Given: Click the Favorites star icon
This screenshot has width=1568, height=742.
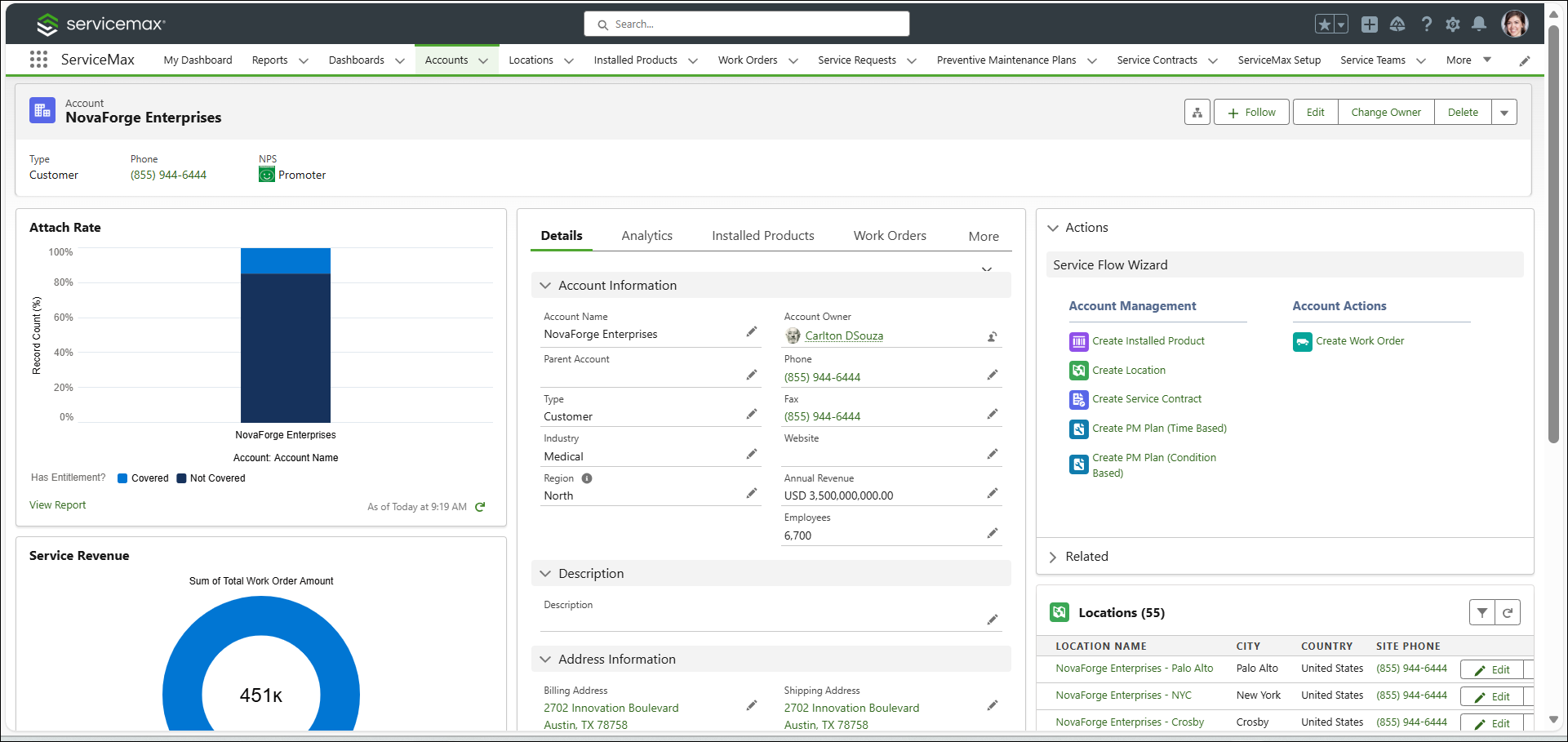Looking at the screenshot, I should pyautogui.click(x=1325, y=24).
